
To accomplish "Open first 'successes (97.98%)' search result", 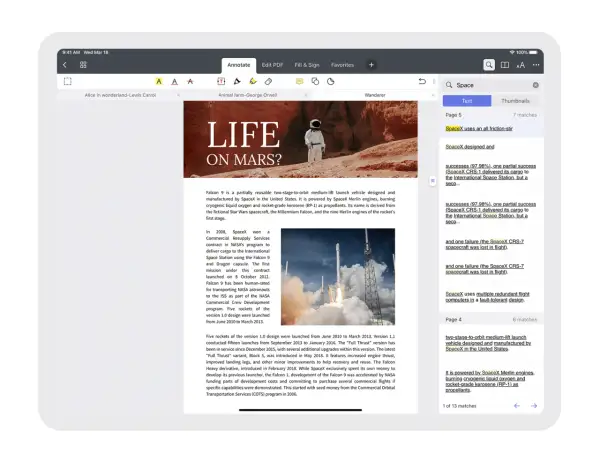I will click(491, 175).
